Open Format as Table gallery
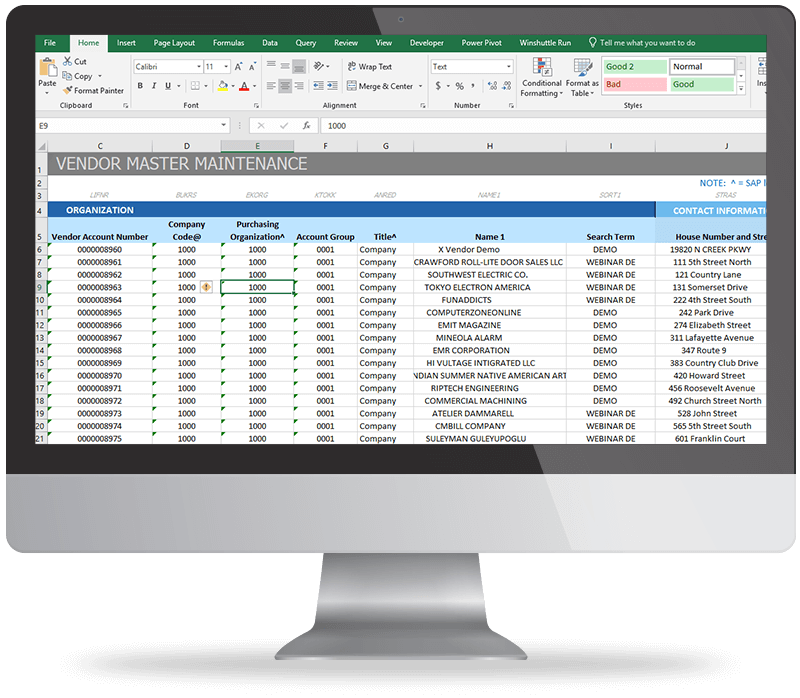 pyautogui.click(x=582, y=77)
